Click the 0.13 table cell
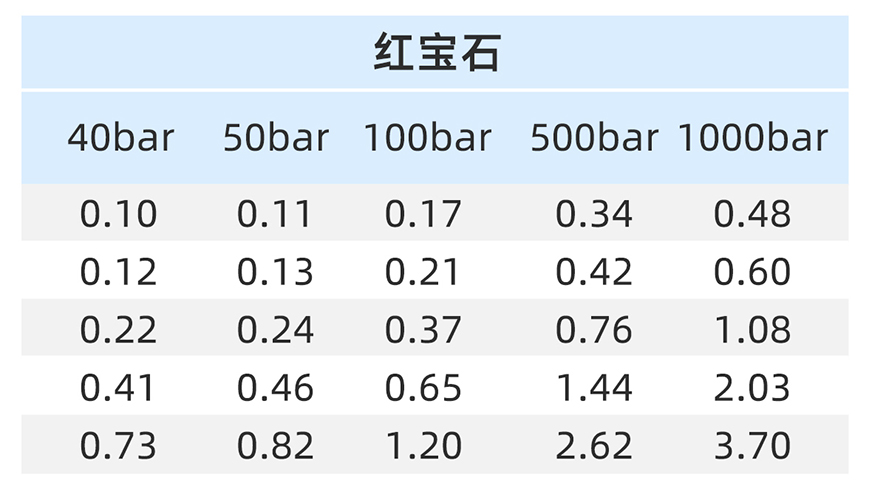This screenshot has width=869, height=494. pyautogui.click(x=275, y=272)
